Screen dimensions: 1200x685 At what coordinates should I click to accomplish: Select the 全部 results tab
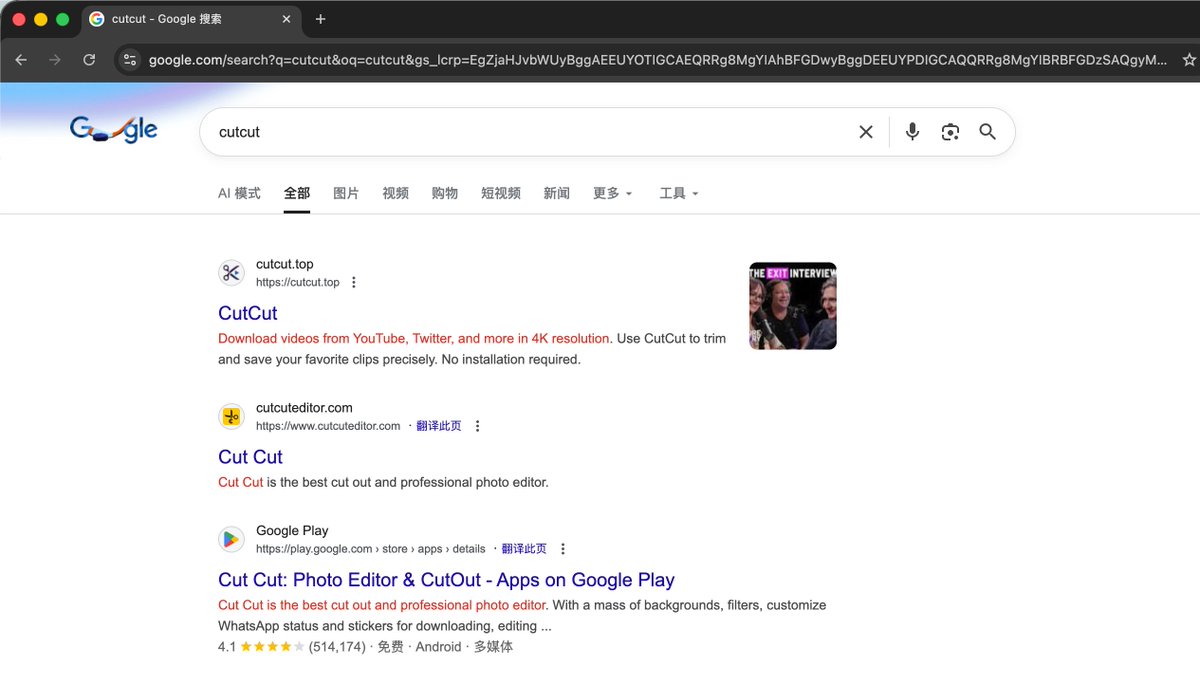297,193
